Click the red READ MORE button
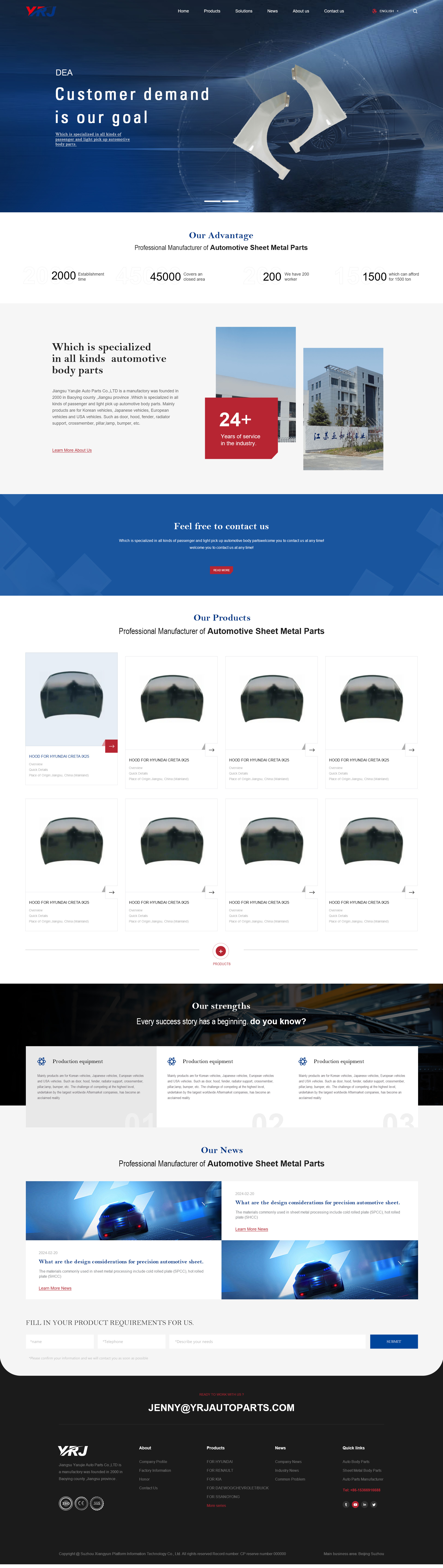443x1568 pixels. pos(221,570)
